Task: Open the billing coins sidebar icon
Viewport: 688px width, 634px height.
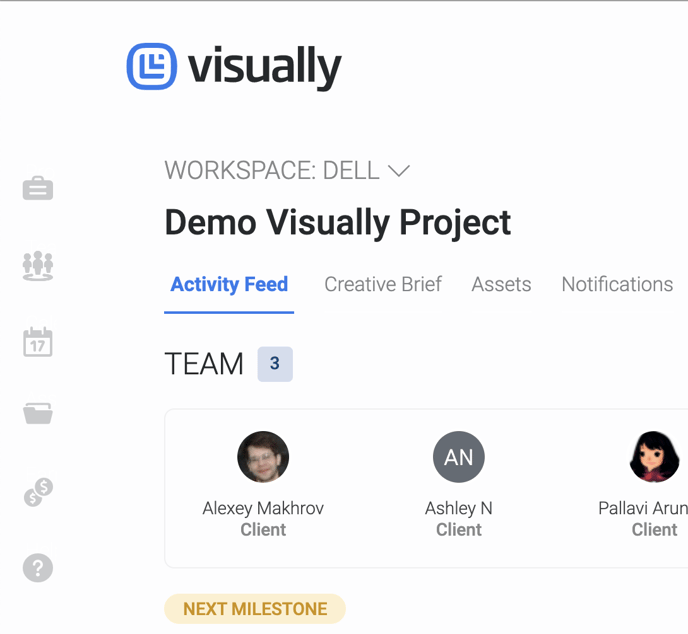Action: [38, 492]
